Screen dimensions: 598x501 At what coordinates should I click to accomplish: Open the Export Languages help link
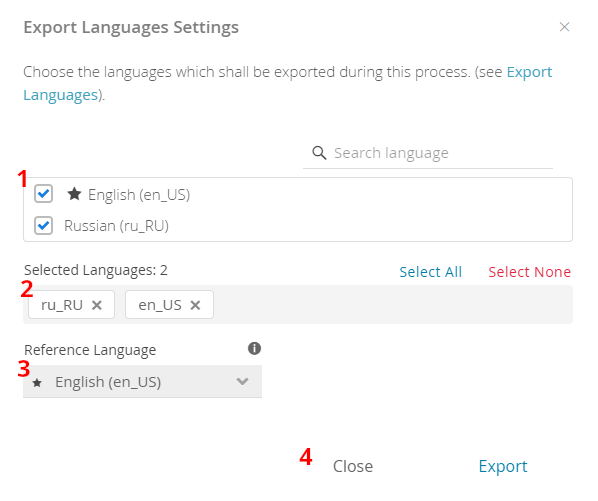point(288,83)
